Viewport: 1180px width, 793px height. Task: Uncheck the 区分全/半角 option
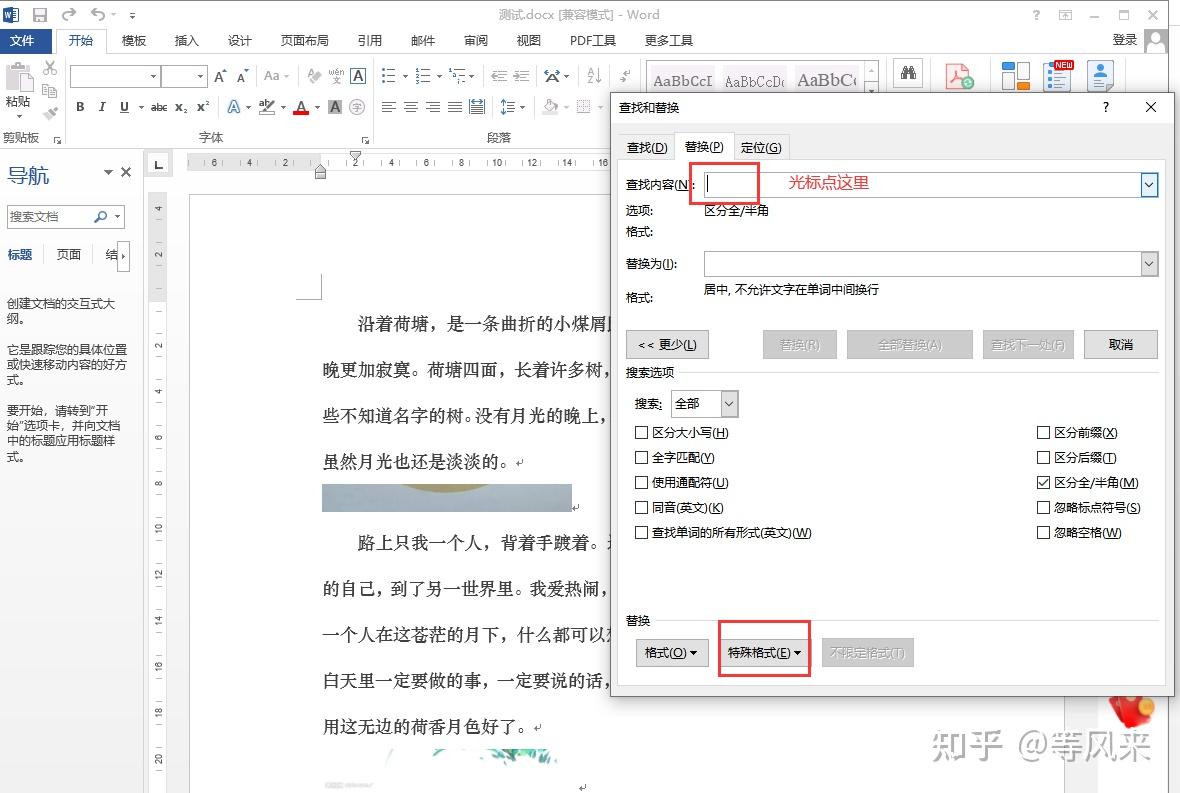click(1043, 482)
